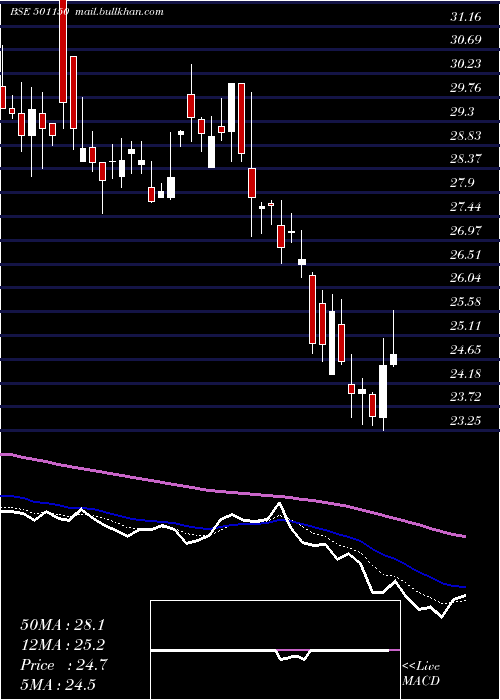
Task: Select the 25.58 price axis label
Action: click(466, 302)
